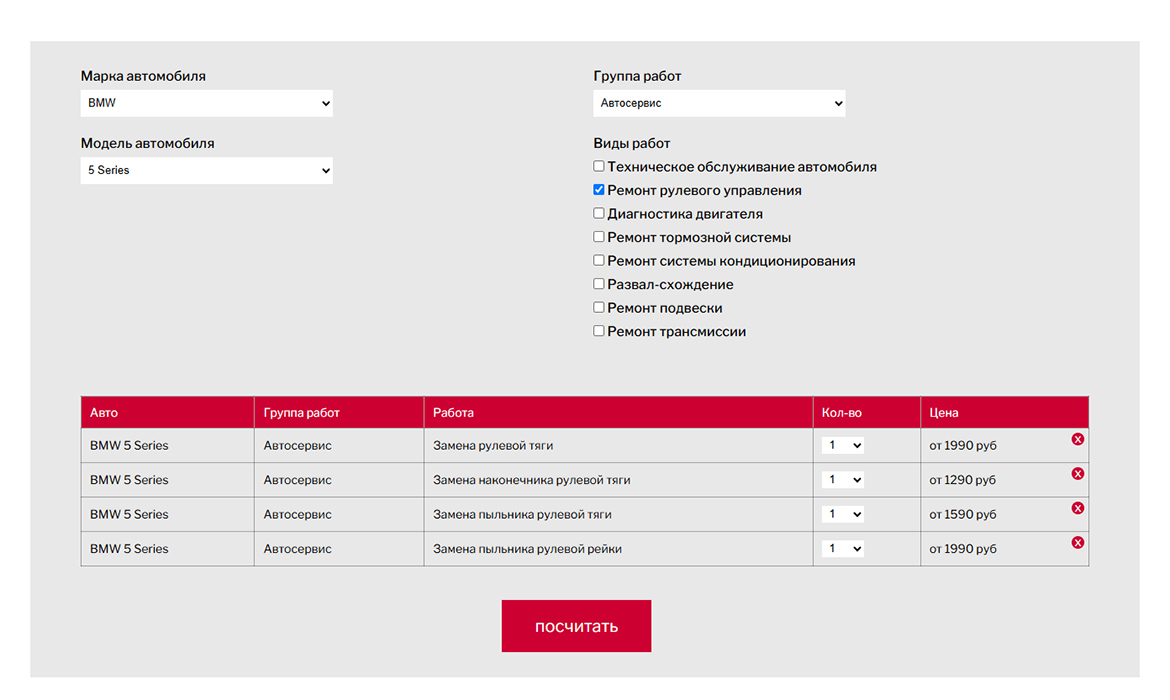Expand quantity for 'Замена пыльника рулевой рейки'
1170x700 pixels.
(842, 549)
